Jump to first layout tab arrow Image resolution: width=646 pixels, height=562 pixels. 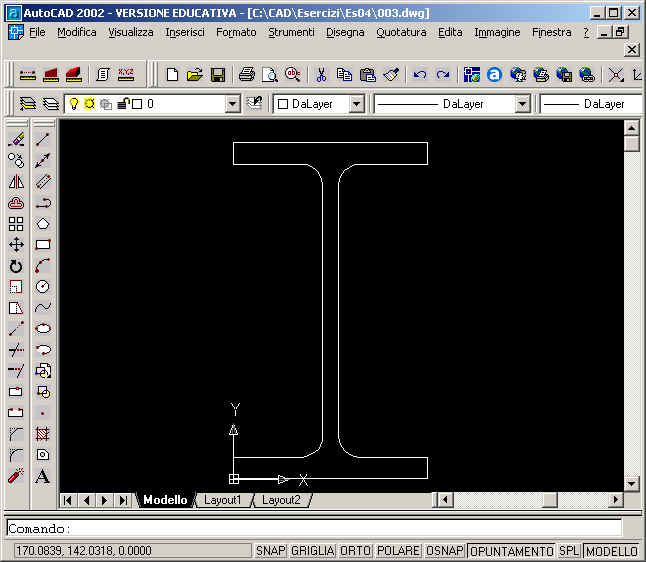pos(68,500)
